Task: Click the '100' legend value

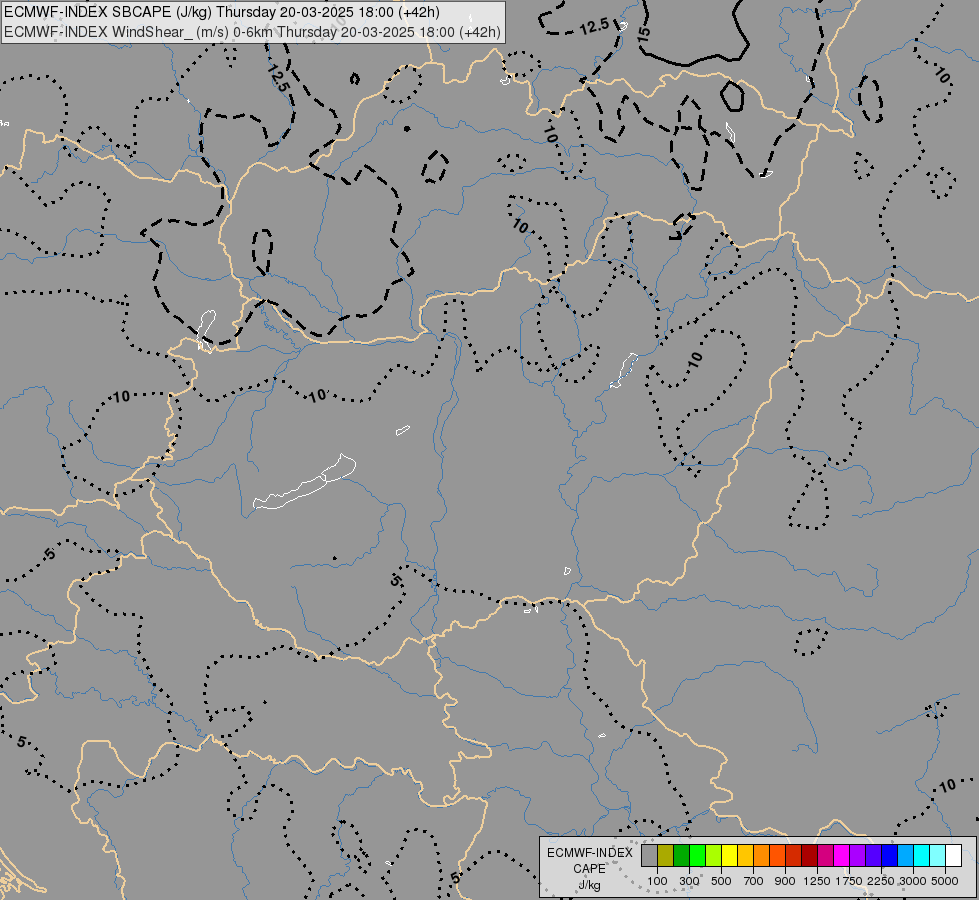Action: tap(657, 881)
